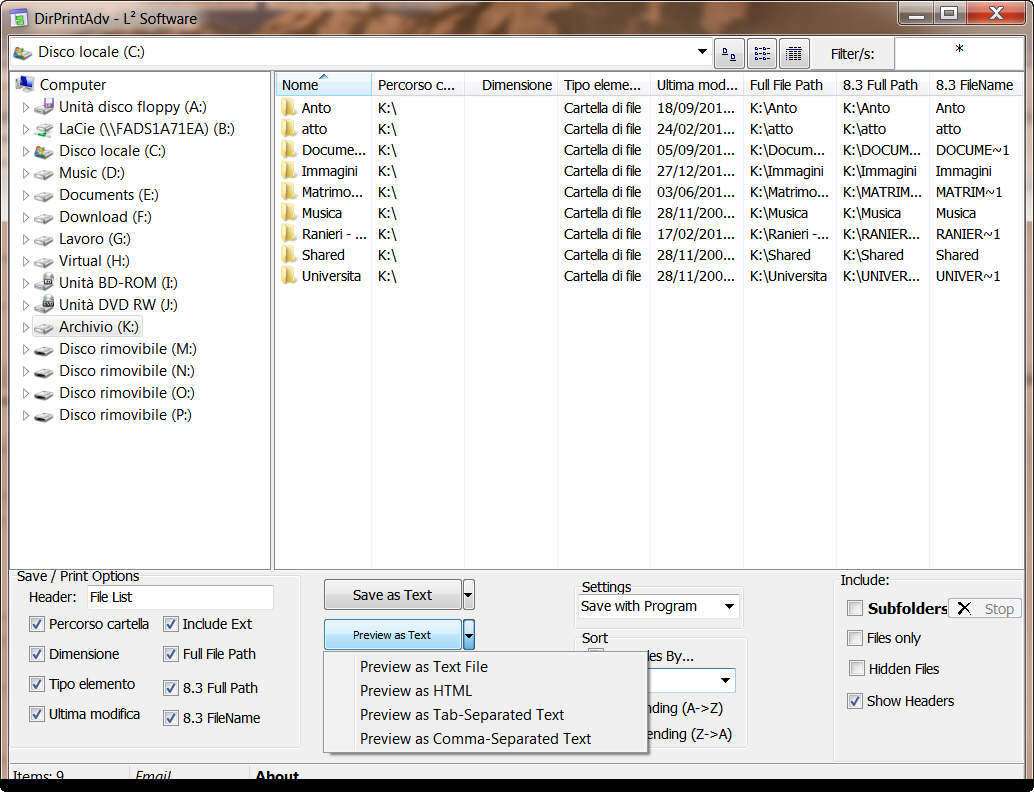
Task: Click the drive icon in path combo box
Action: (x=22, y=52)
